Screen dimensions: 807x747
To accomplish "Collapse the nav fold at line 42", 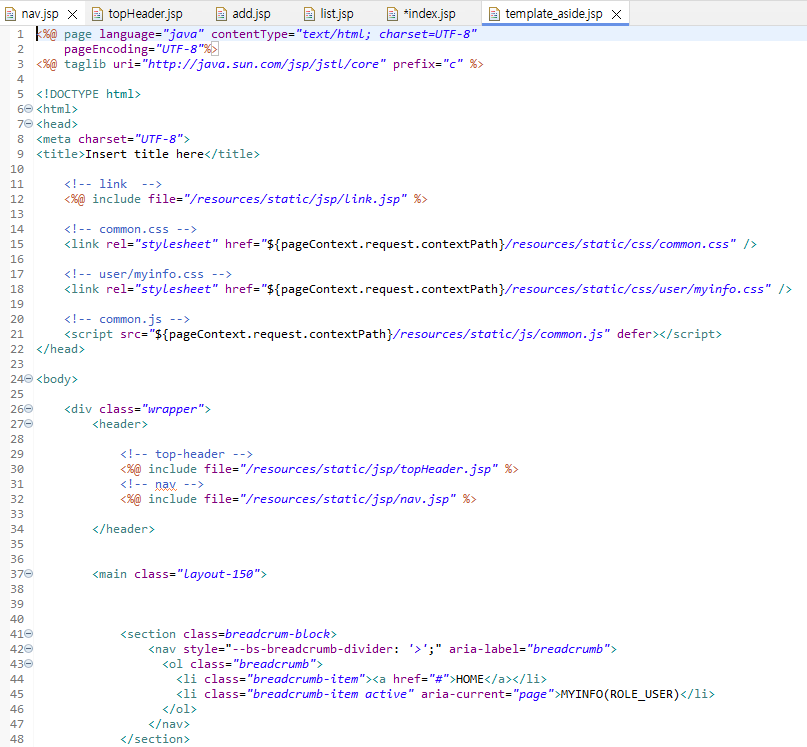I will point(29,649).
